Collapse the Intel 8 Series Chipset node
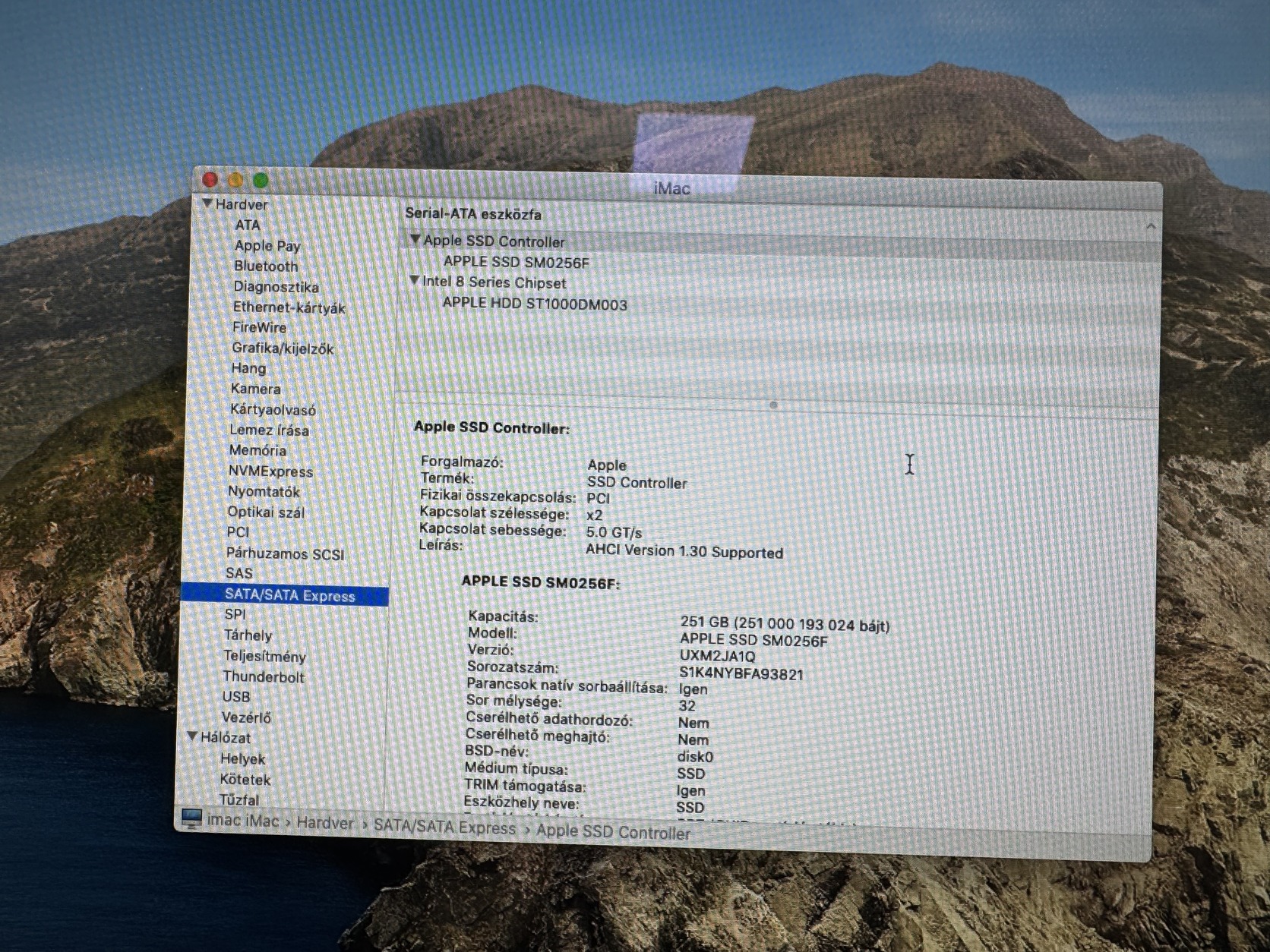 (414, 281)
